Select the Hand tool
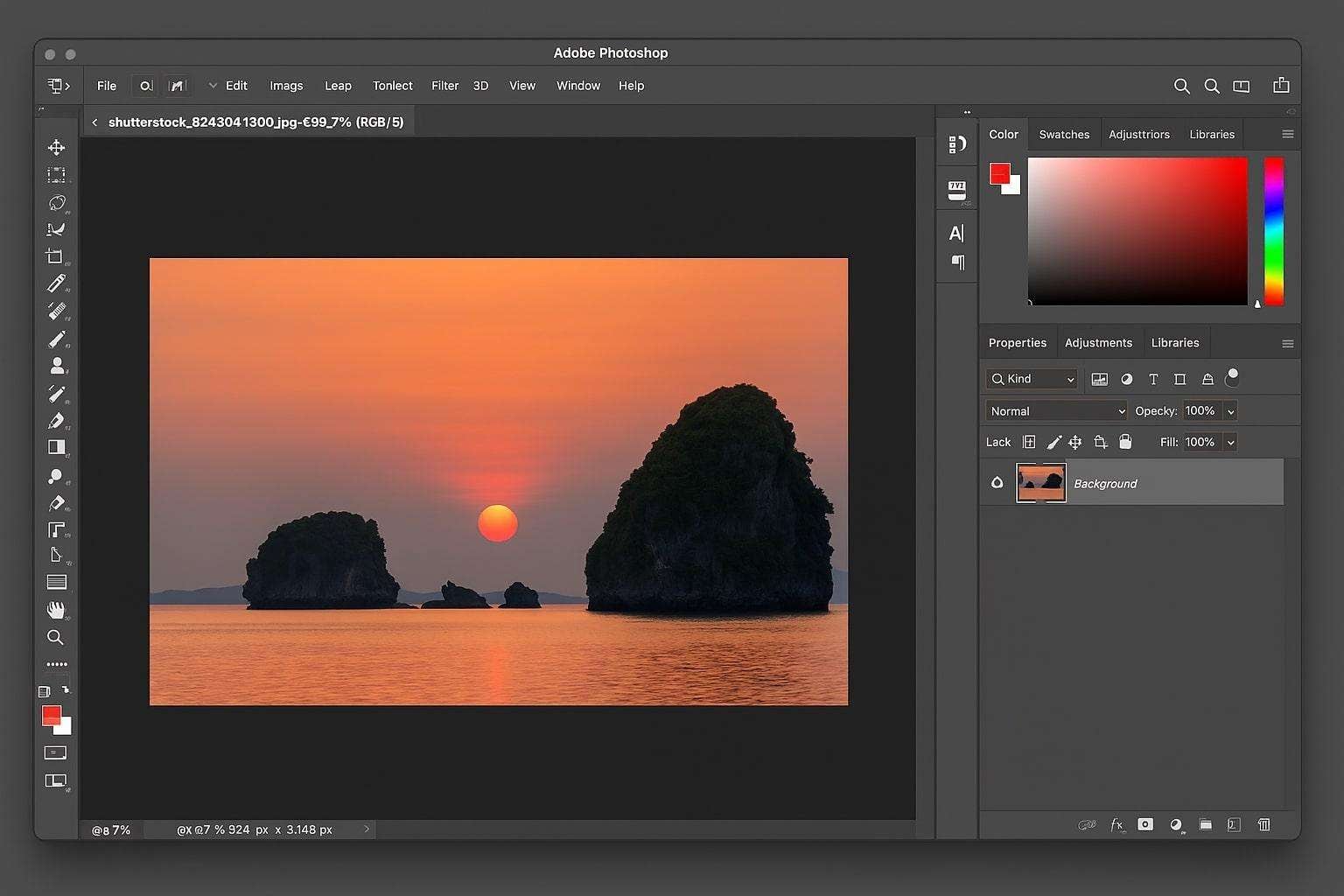Viewport: 1344px width, 896px height. tap(56, 609)
